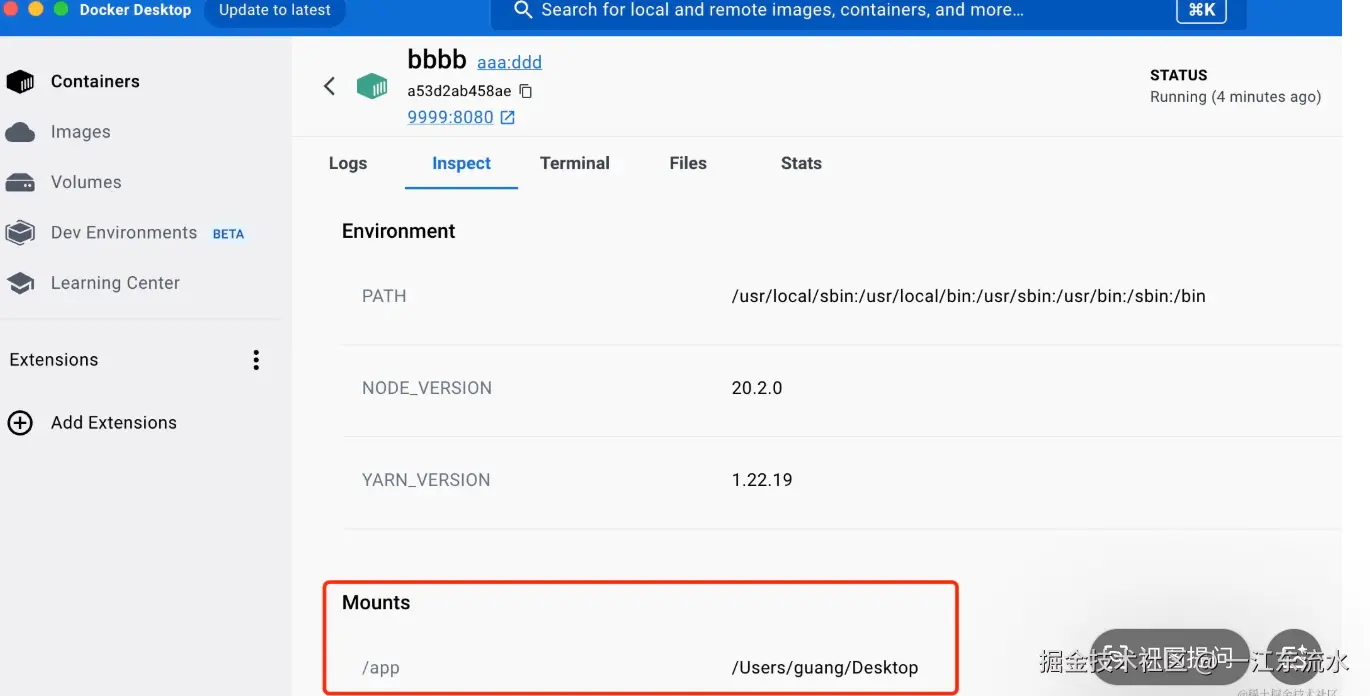1370x696 pixels.
Task: Click the Containers sidebar icon
Action: tap(20, 82)
